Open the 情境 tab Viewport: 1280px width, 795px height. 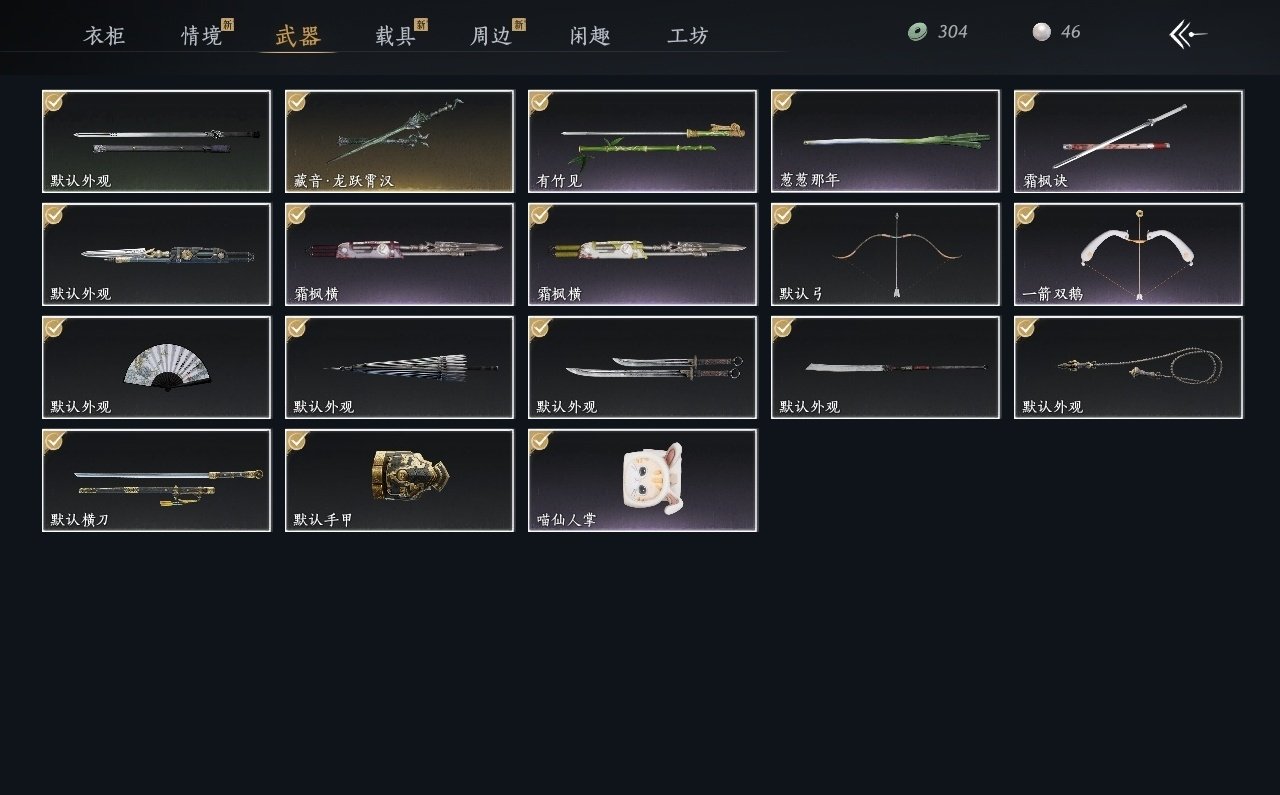pos(202,36)
